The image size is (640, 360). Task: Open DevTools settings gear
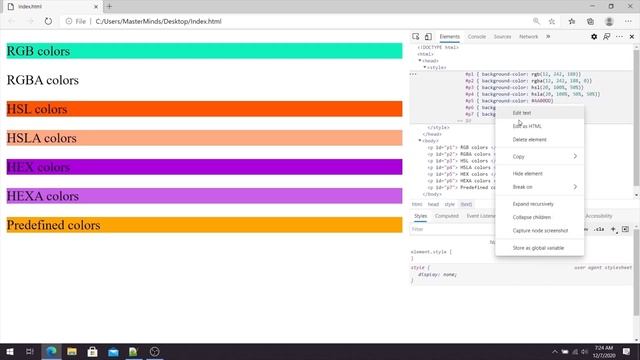(x=594, y=36)
